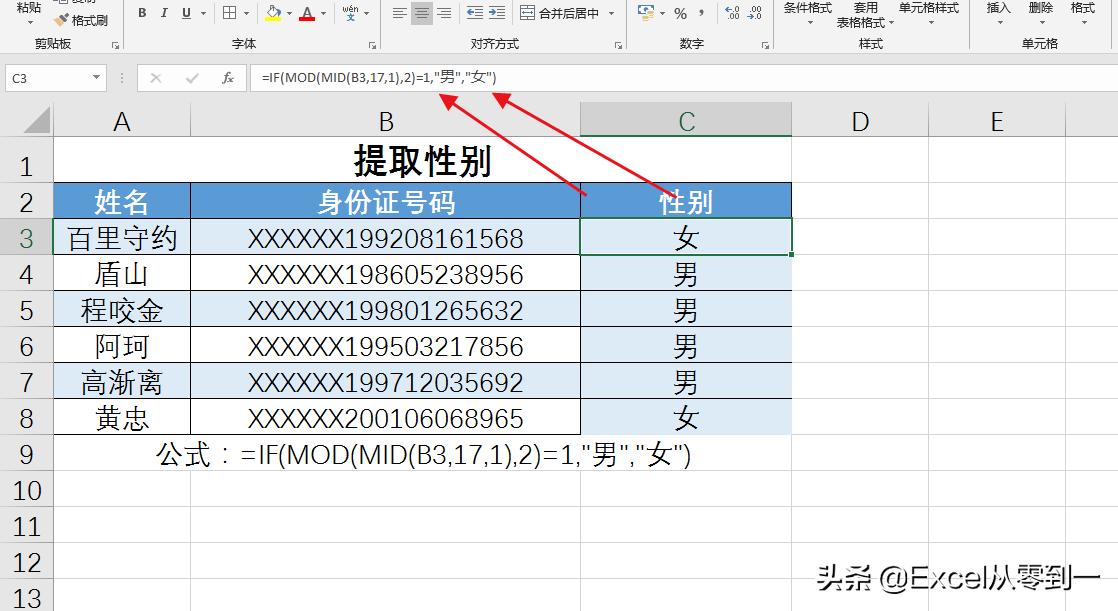Open the Name Box dropdown
Viewport: 1118px width, 611px height.
(x=96, y=77)
